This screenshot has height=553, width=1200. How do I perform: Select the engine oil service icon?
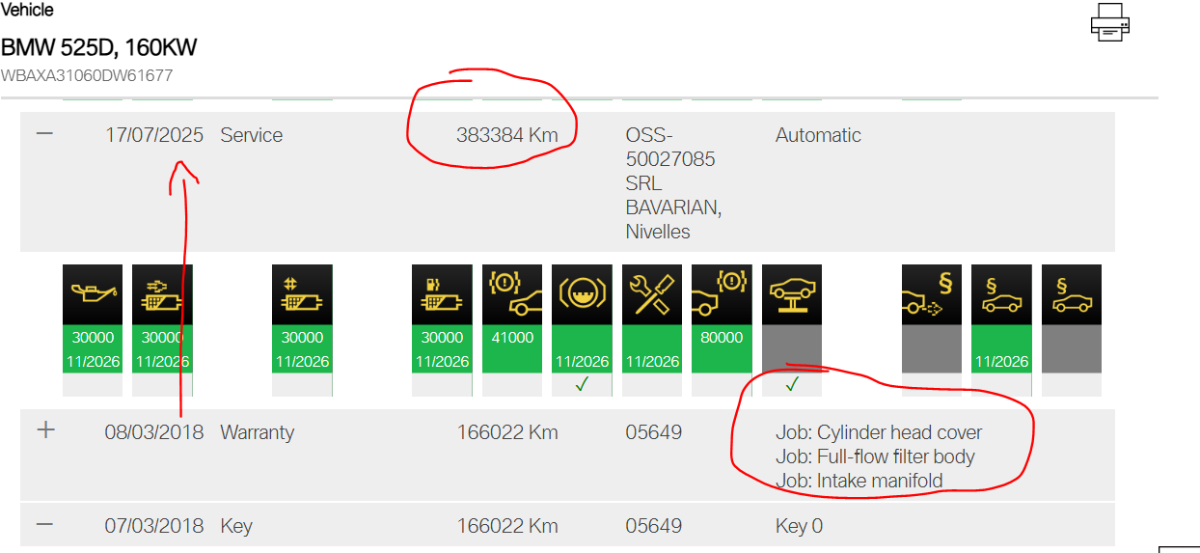pos(92,294)
